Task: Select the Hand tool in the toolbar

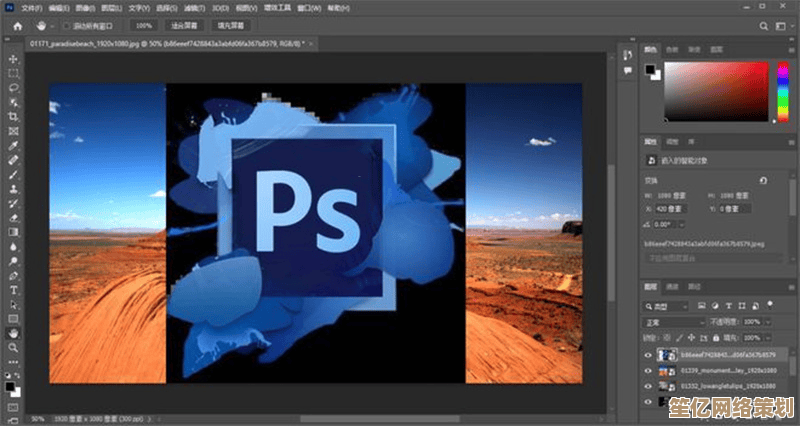Action: coord(13,333)
